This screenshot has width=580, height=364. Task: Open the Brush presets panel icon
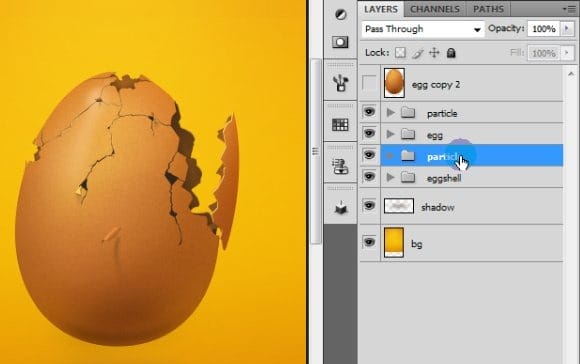tap(340, 83)
